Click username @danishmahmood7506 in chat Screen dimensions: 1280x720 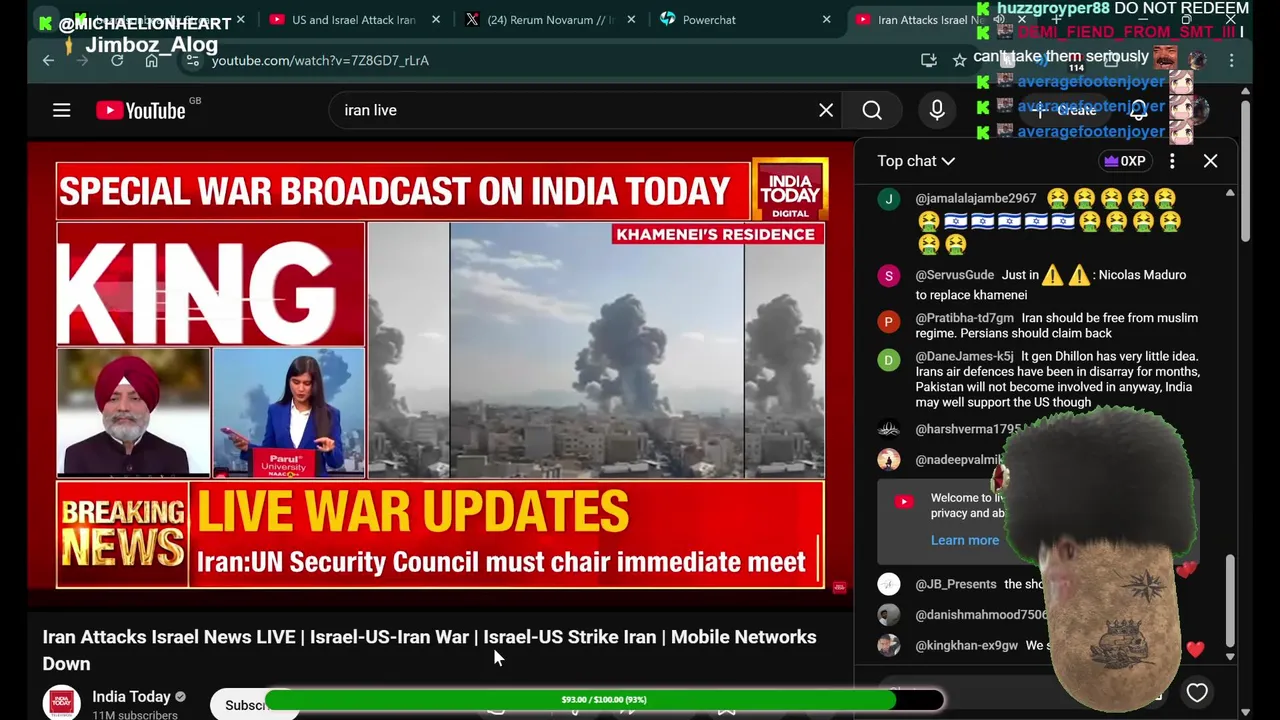(981, 615)
